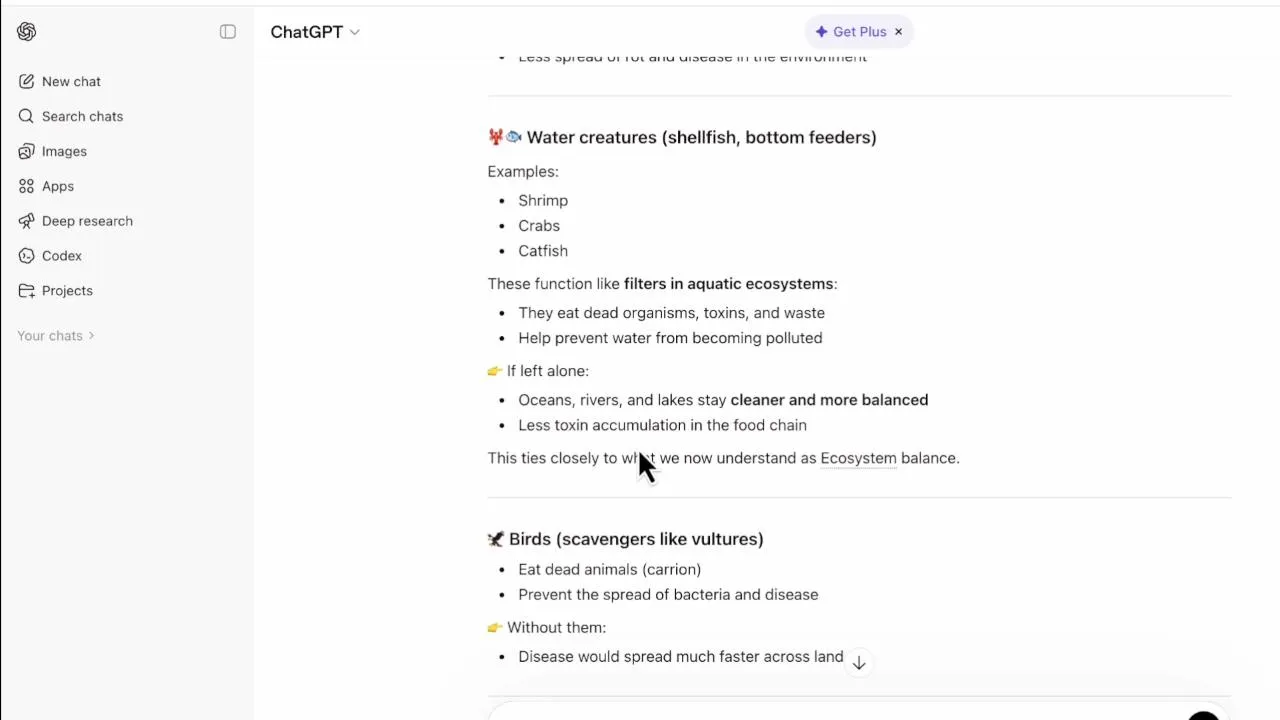
Task: Open the Search chats menu label
Action: (x=82, y=117)
